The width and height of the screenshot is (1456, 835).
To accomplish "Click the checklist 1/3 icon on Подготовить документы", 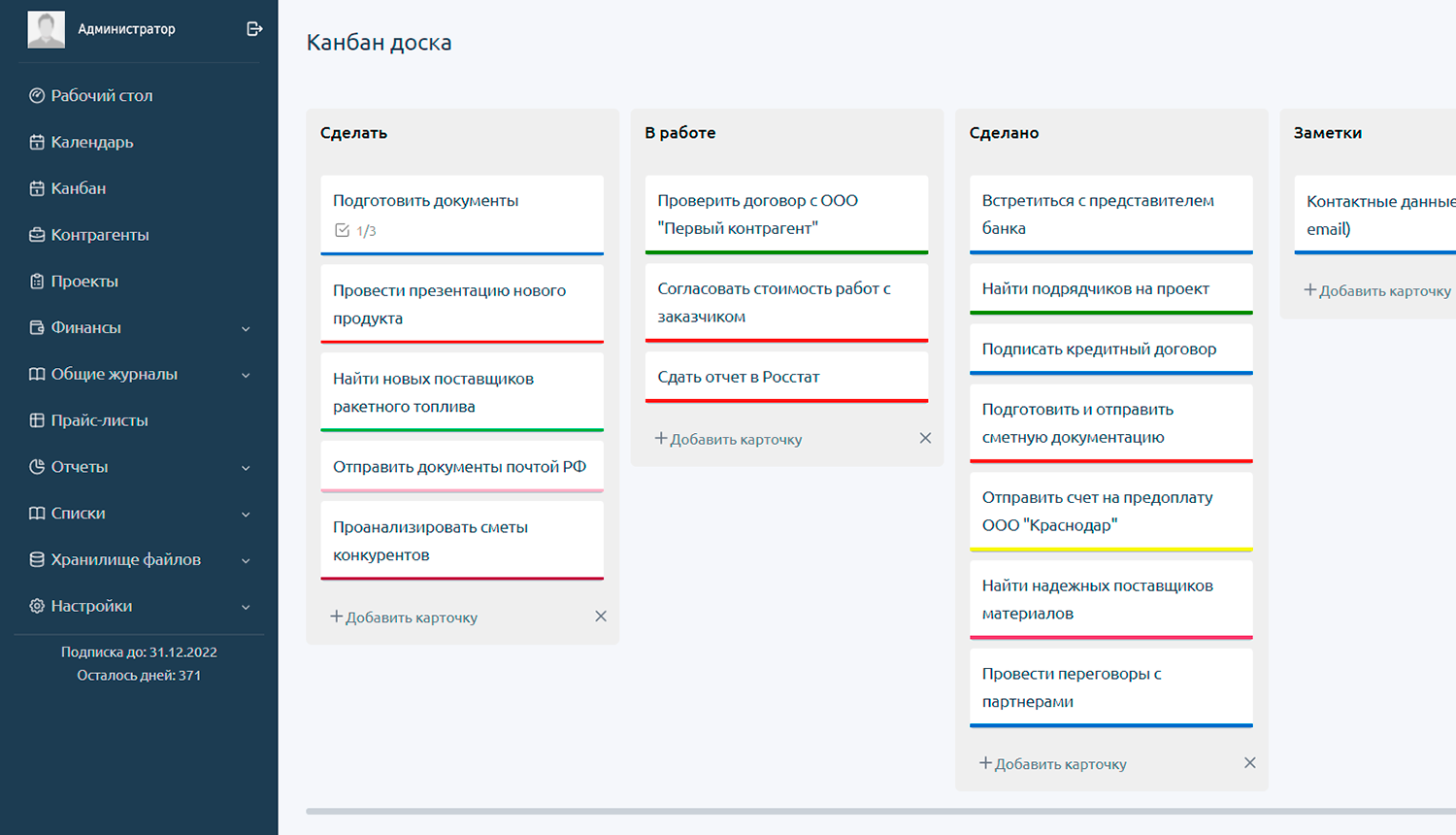I will (x=342, y=230).
